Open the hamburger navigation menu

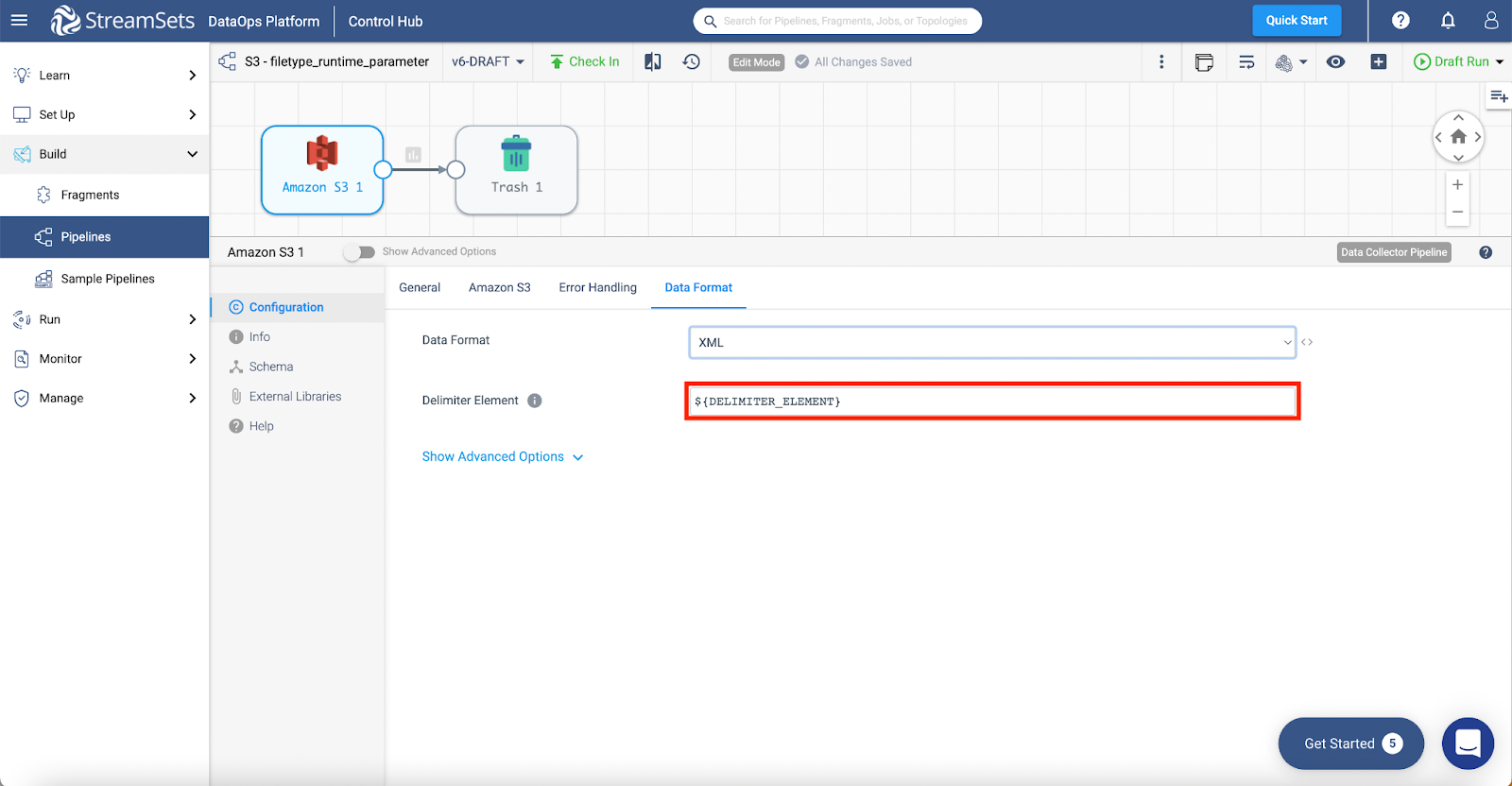[19, 20]
